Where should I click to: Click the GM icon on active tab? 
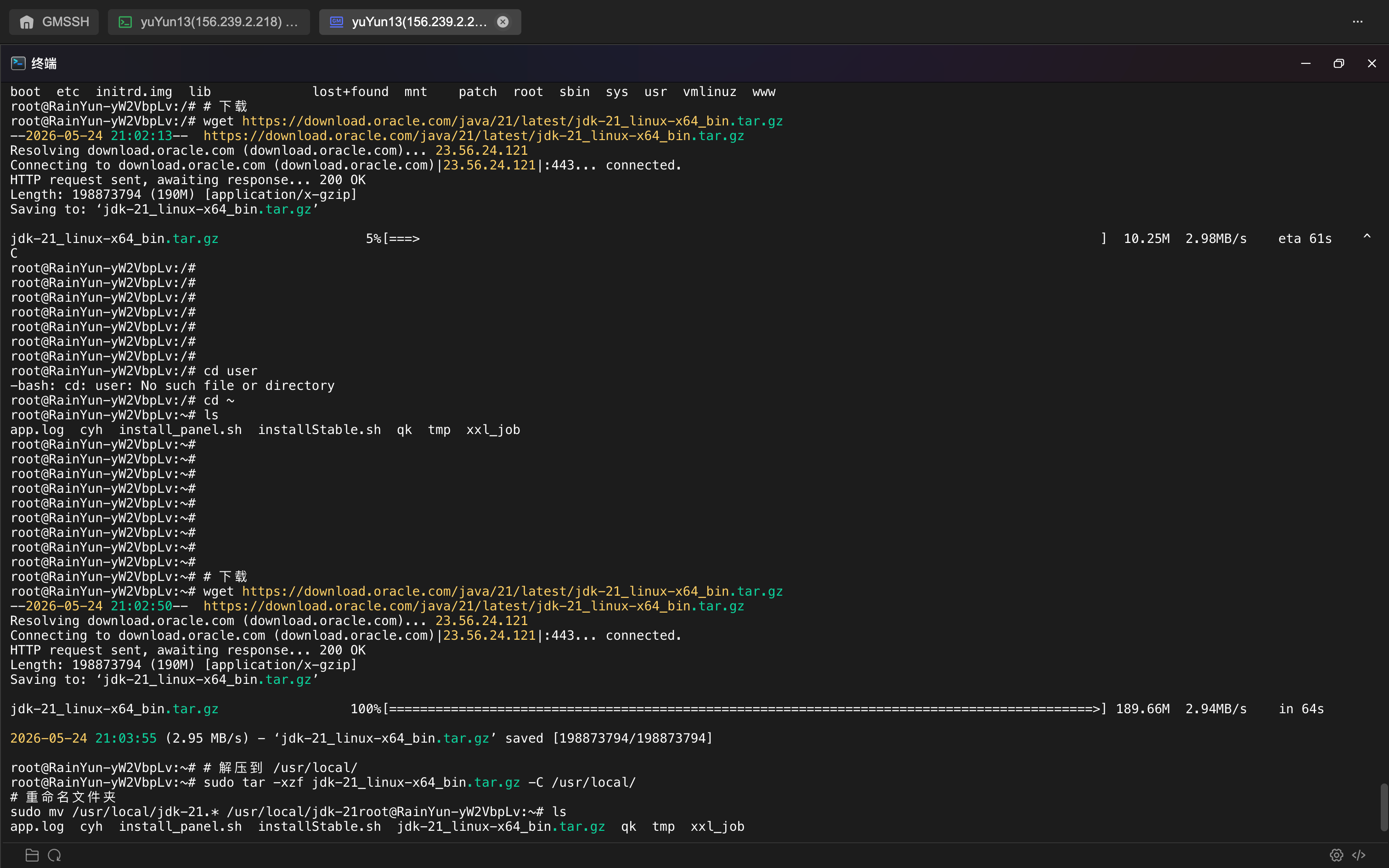click(336, 22)
